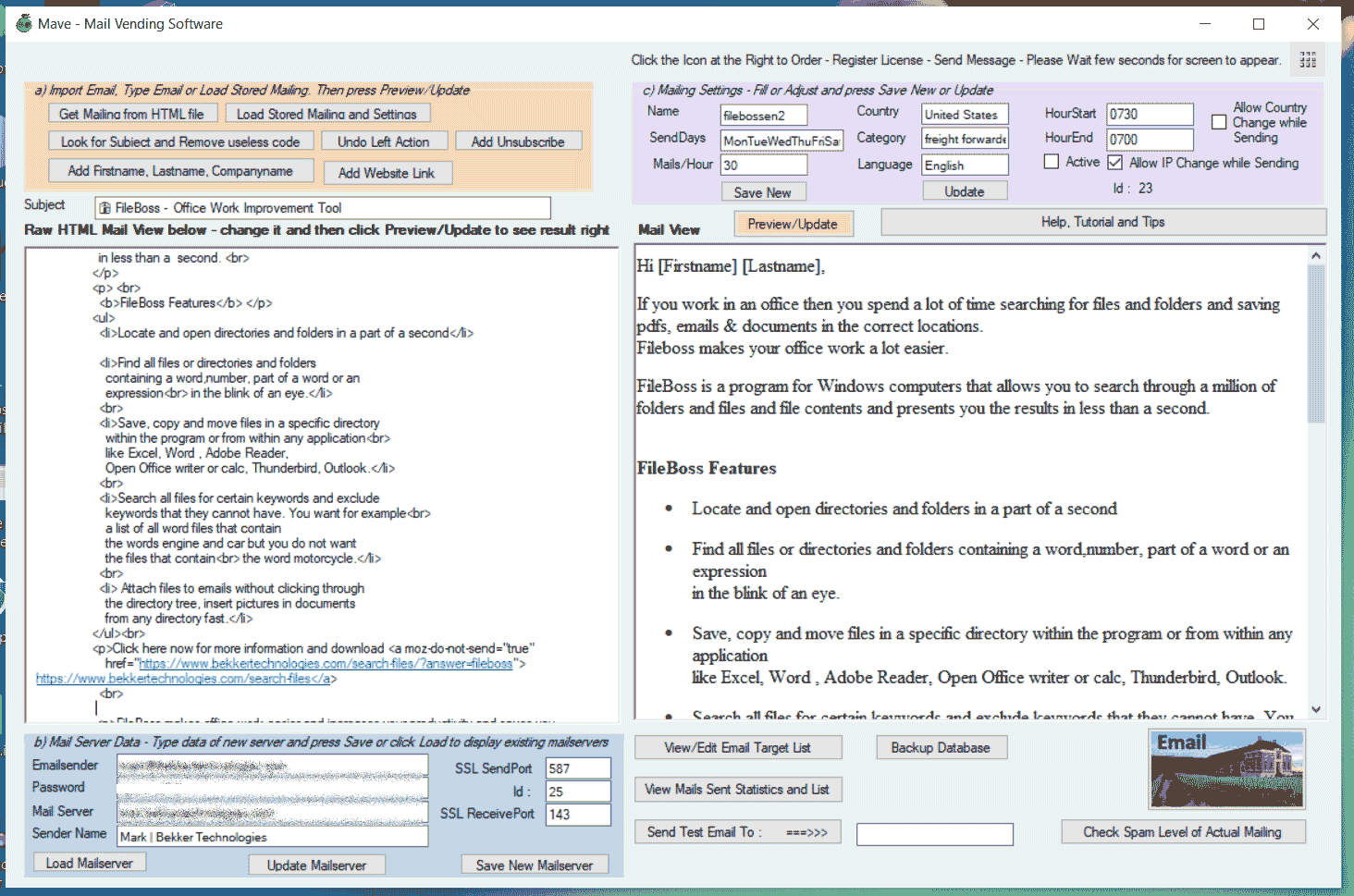Click the Undo Left Action button
Screen dimensions: 1354x896
(x=384, y=141)
